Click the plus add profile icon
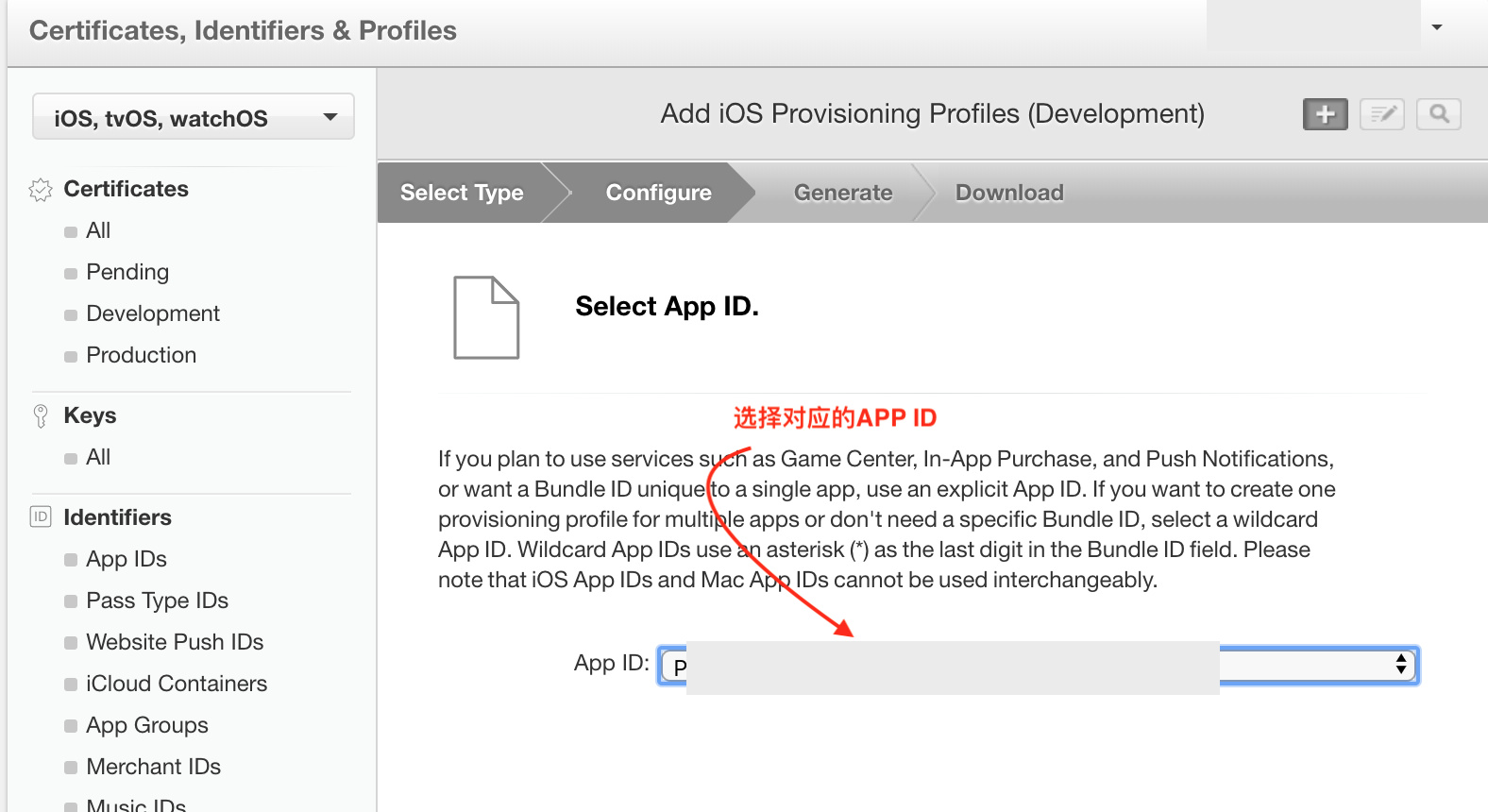This screenshot has width=1488, height=812. (1325, 114)
